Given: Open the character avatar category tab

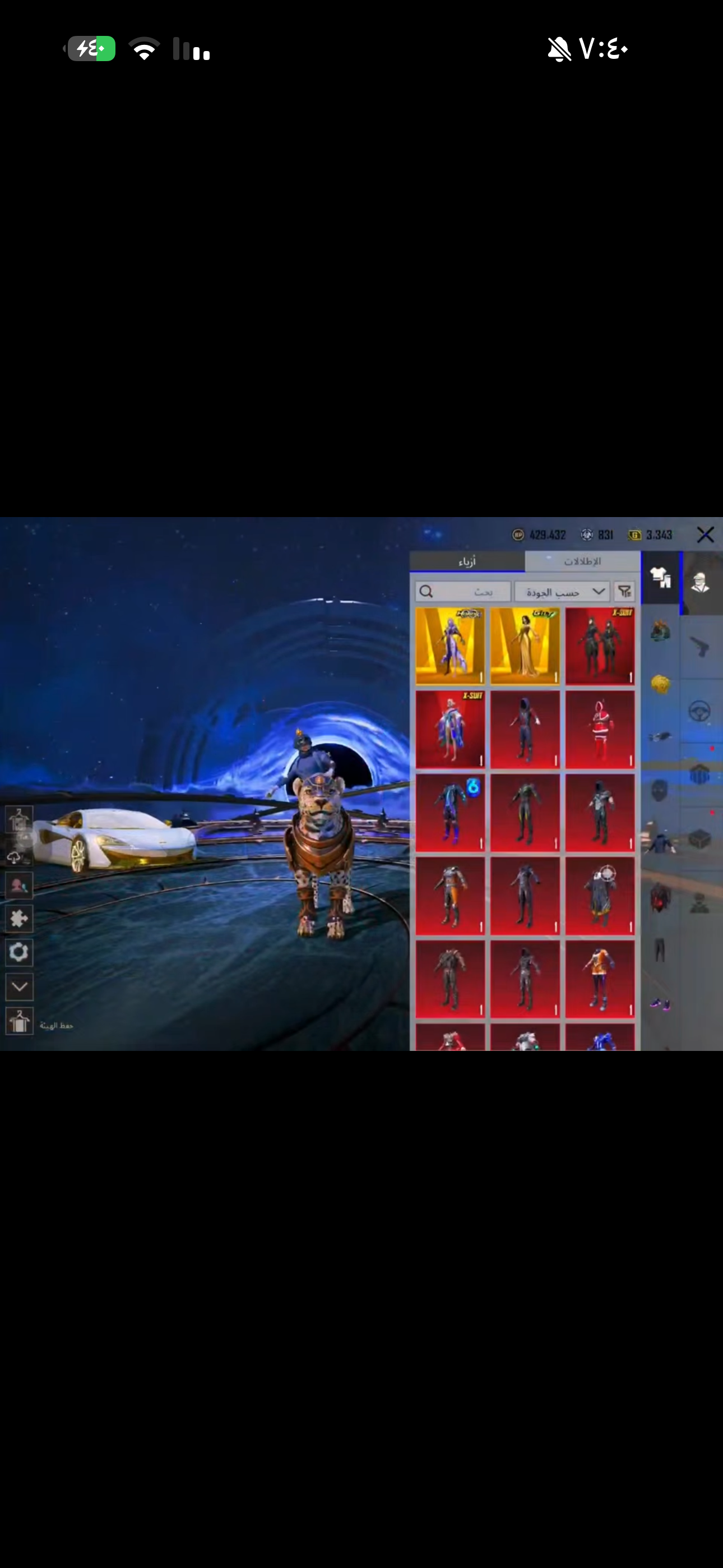Looking at the screenshot, I should coord(701,583).
